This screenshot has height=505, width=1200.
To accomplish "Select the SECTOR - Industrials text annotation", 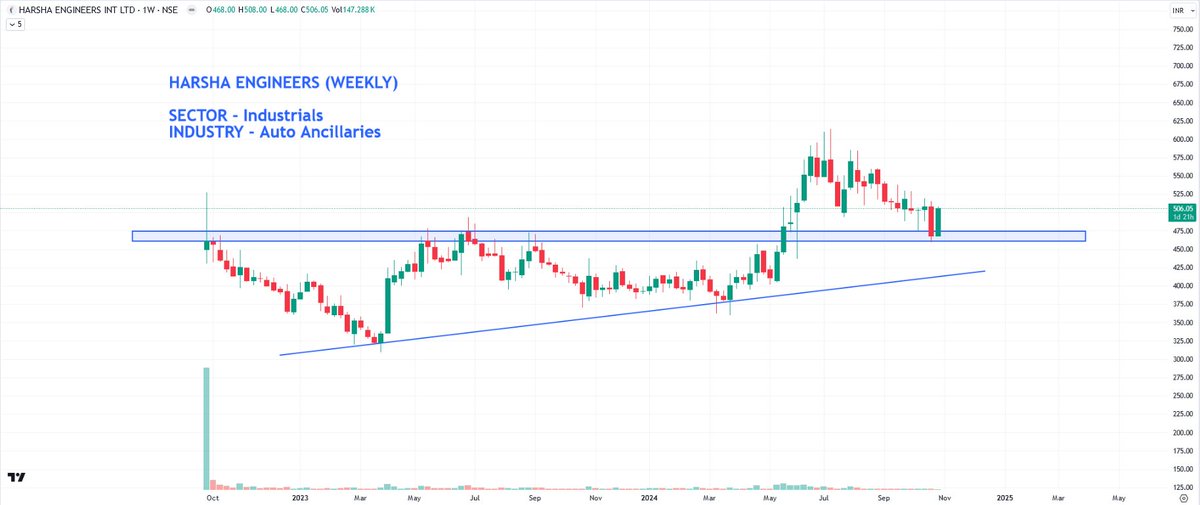I will 245,116.
